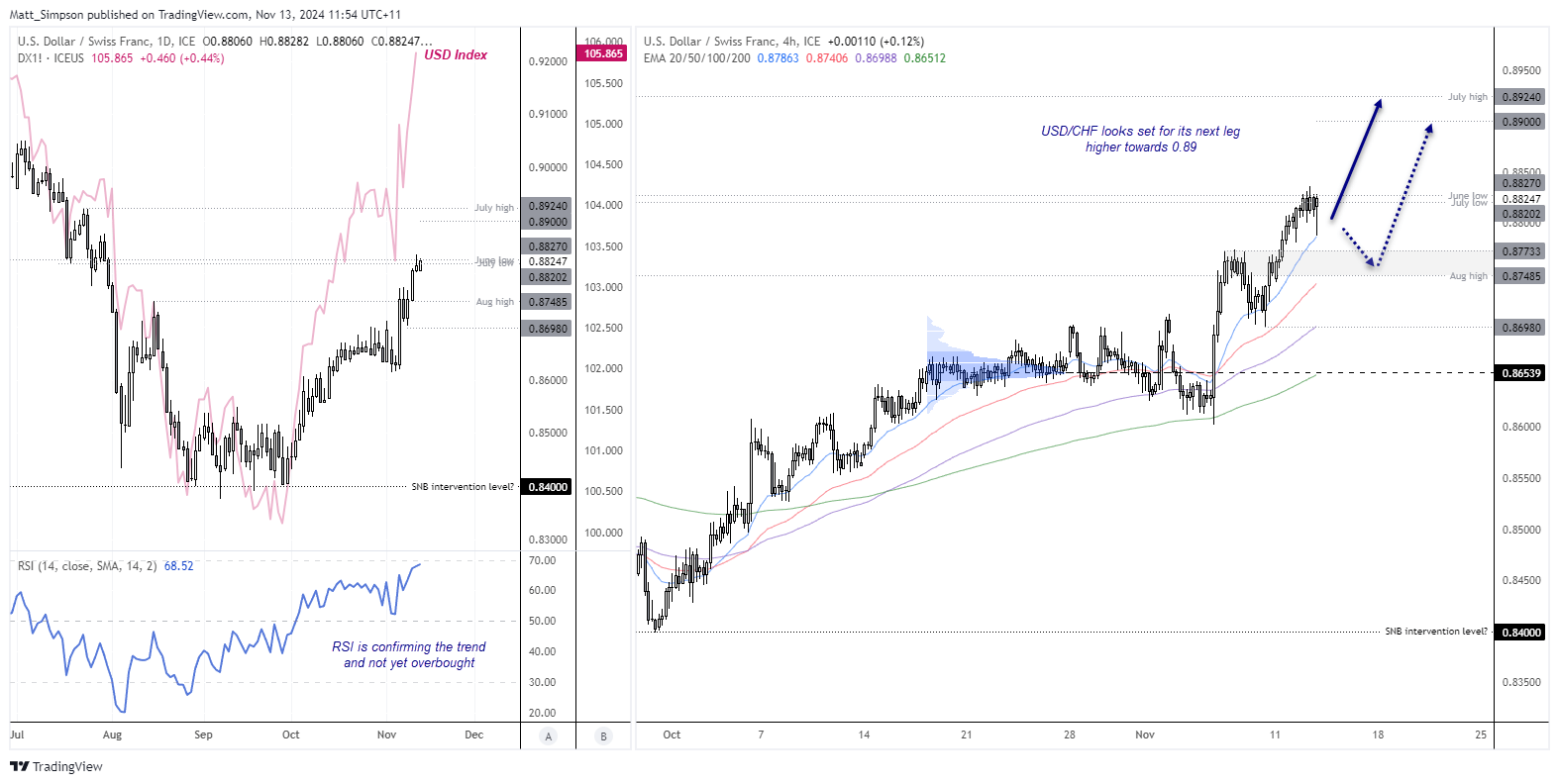Image resolution: width=1559 pixels, height=784 pixels.
Task: Click the EMA 100 value 0.86988
Action: (x=876, y=58)
